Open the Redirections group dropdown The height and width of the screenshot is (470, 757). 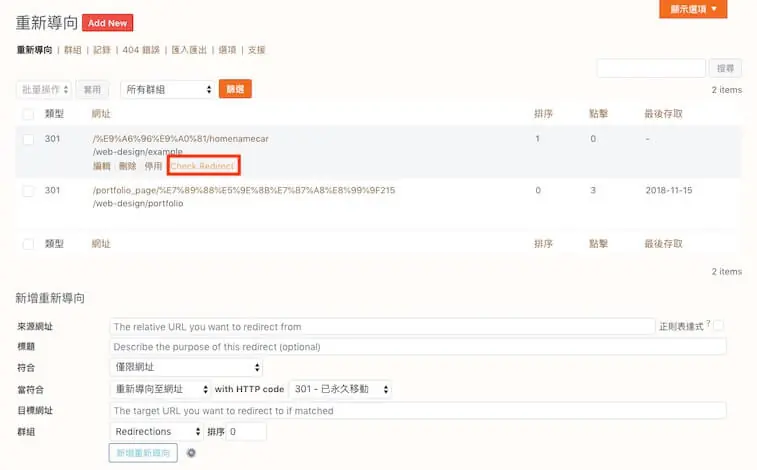click(156, 431)
